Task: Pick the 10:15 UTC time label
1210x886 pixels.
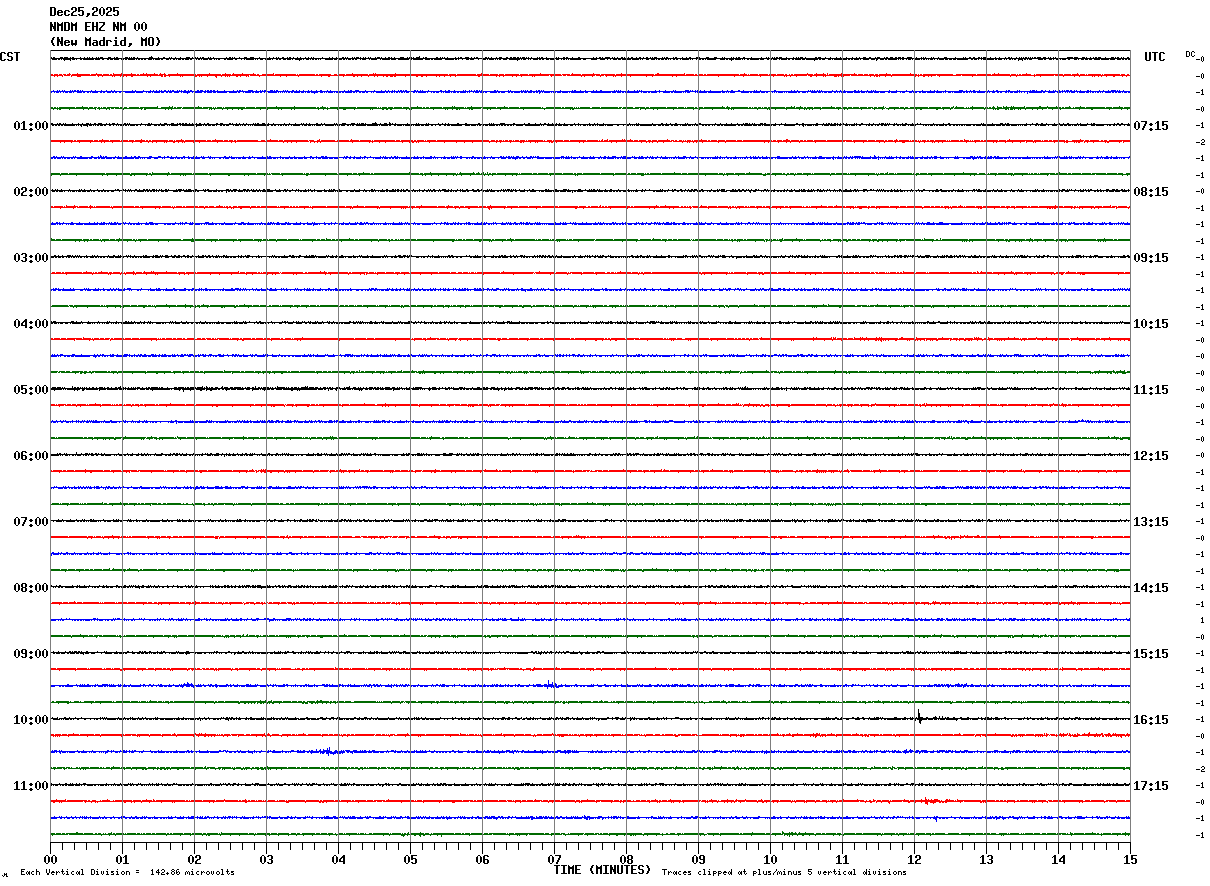Action: pyautogui.click(x=1151, y=324)
